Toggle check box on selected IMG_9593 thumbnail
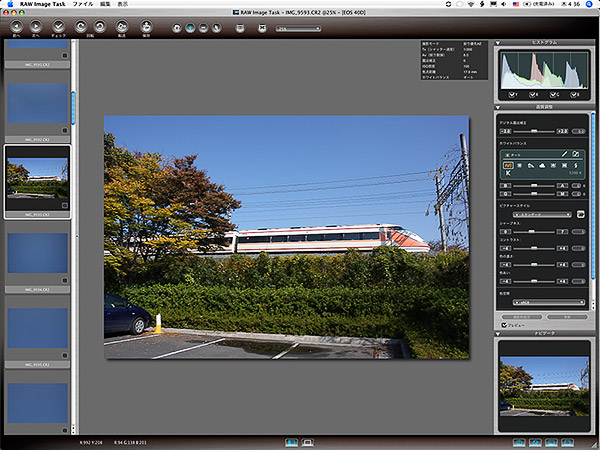The image size is (600, 450). 65,205
